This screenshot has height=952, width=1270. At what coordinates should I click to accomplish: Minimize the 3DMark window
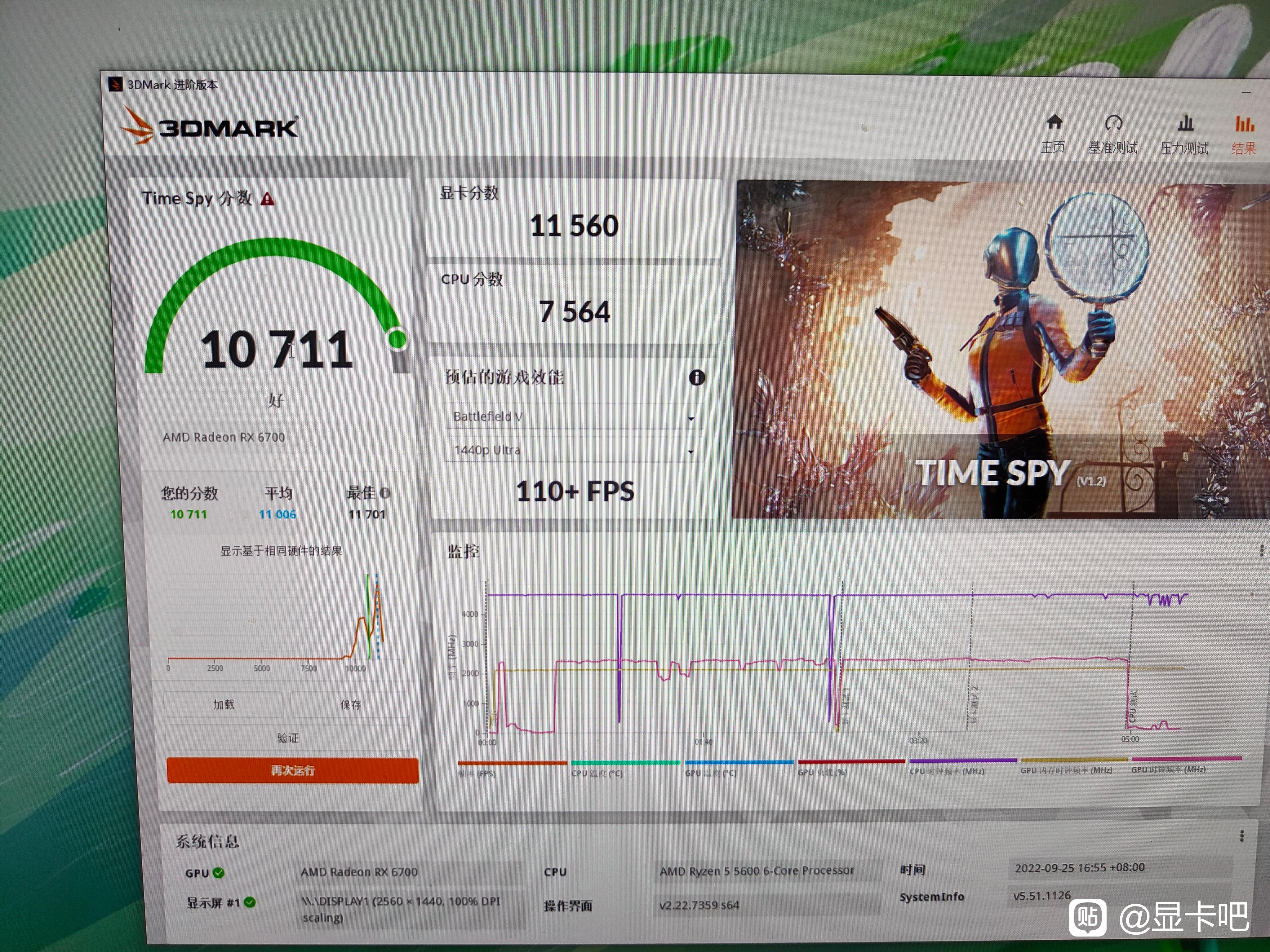pos(1246,92)
